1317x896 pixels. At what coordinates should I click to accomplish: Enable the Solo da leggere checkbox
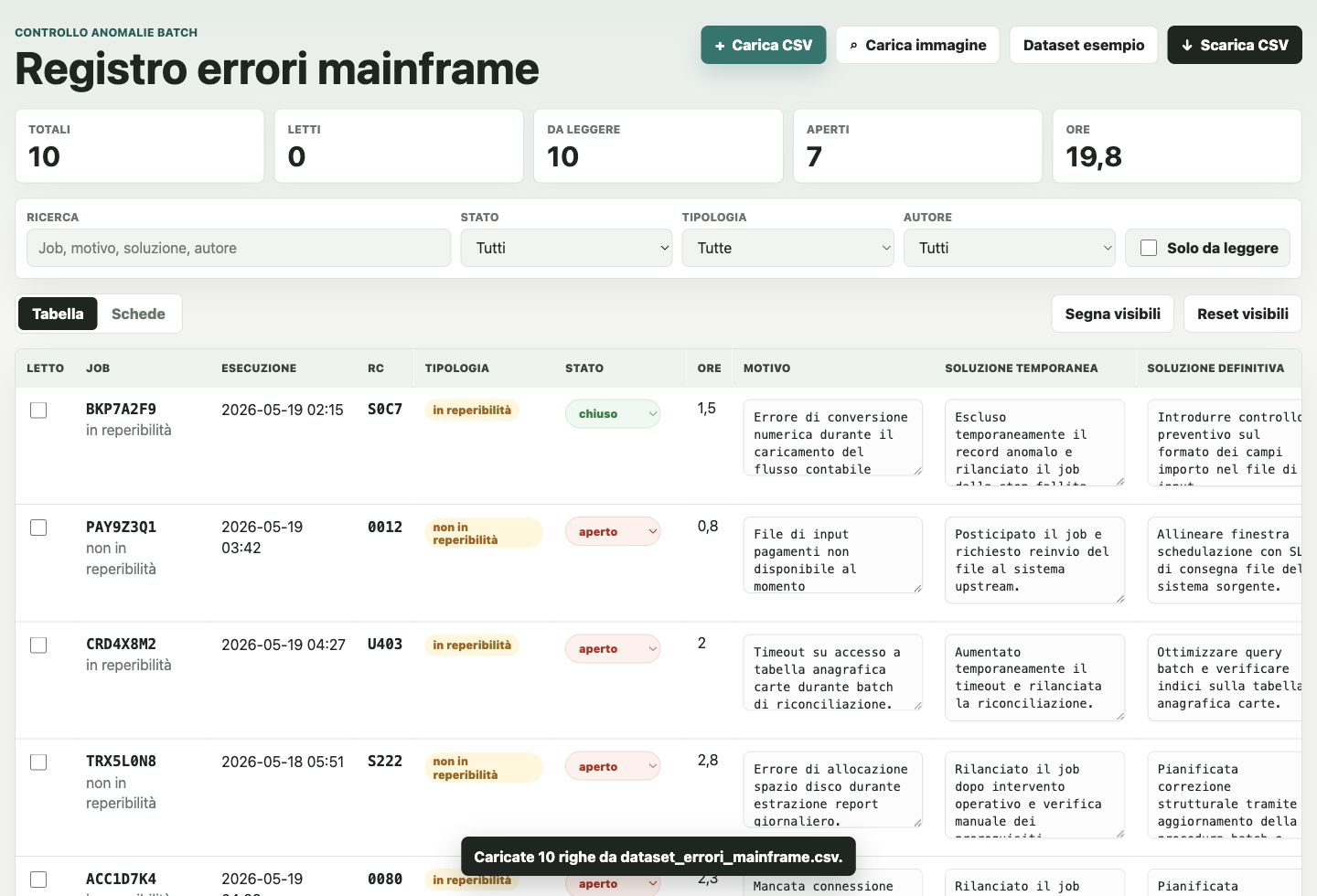point(1149,248)
